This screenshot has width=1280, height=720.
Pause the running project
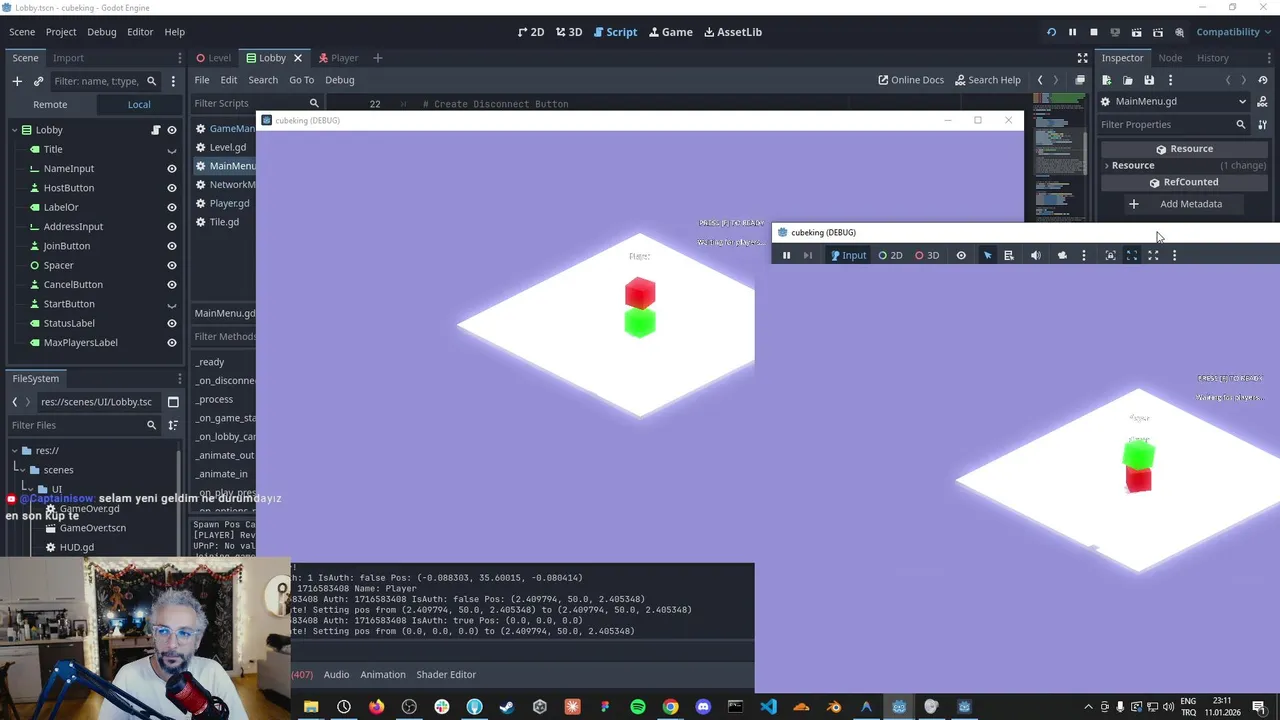(1072, 32)
